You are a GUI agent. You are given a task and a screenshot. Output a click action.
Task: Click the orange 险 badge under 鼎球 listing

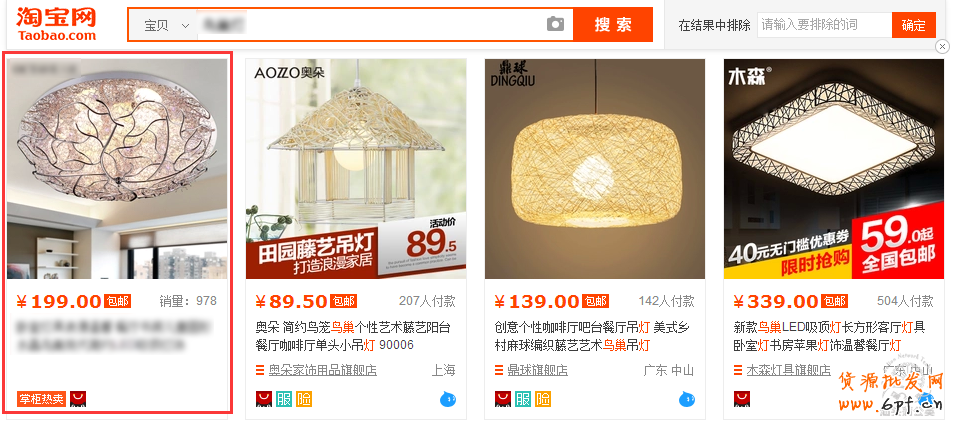pyautogui.click(x=543, y=399)
